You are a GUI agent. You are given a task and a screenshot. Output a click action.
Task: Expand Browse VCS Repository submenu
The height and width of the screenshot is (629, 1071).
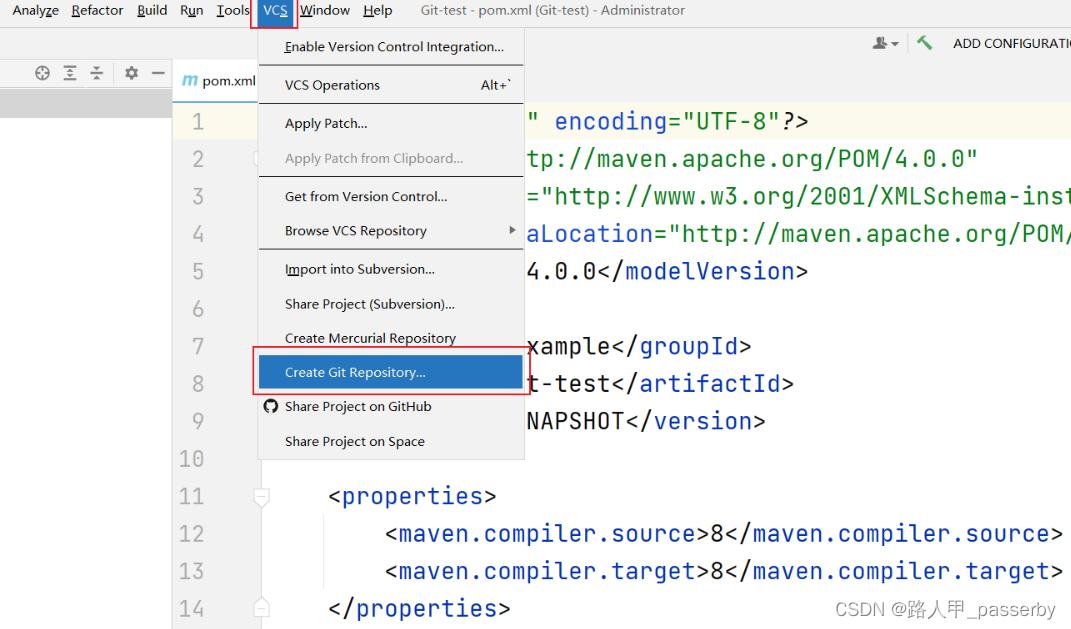[x=391, y=231]
